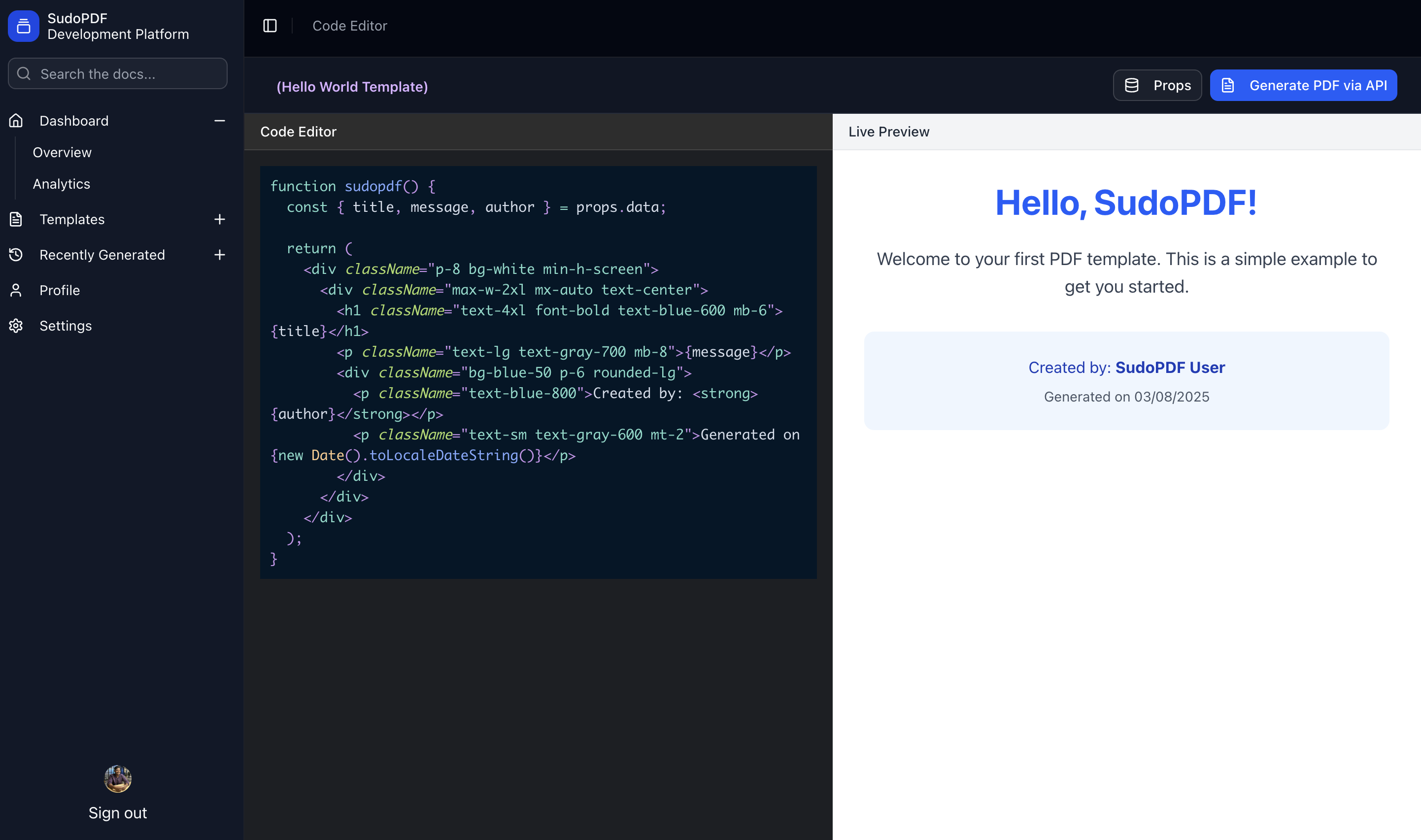Image resolution: width=1421 pixels, height=840 pixels.
Task: Go to Dashboard
Action: pyautogui.click(x=74, y=121)
